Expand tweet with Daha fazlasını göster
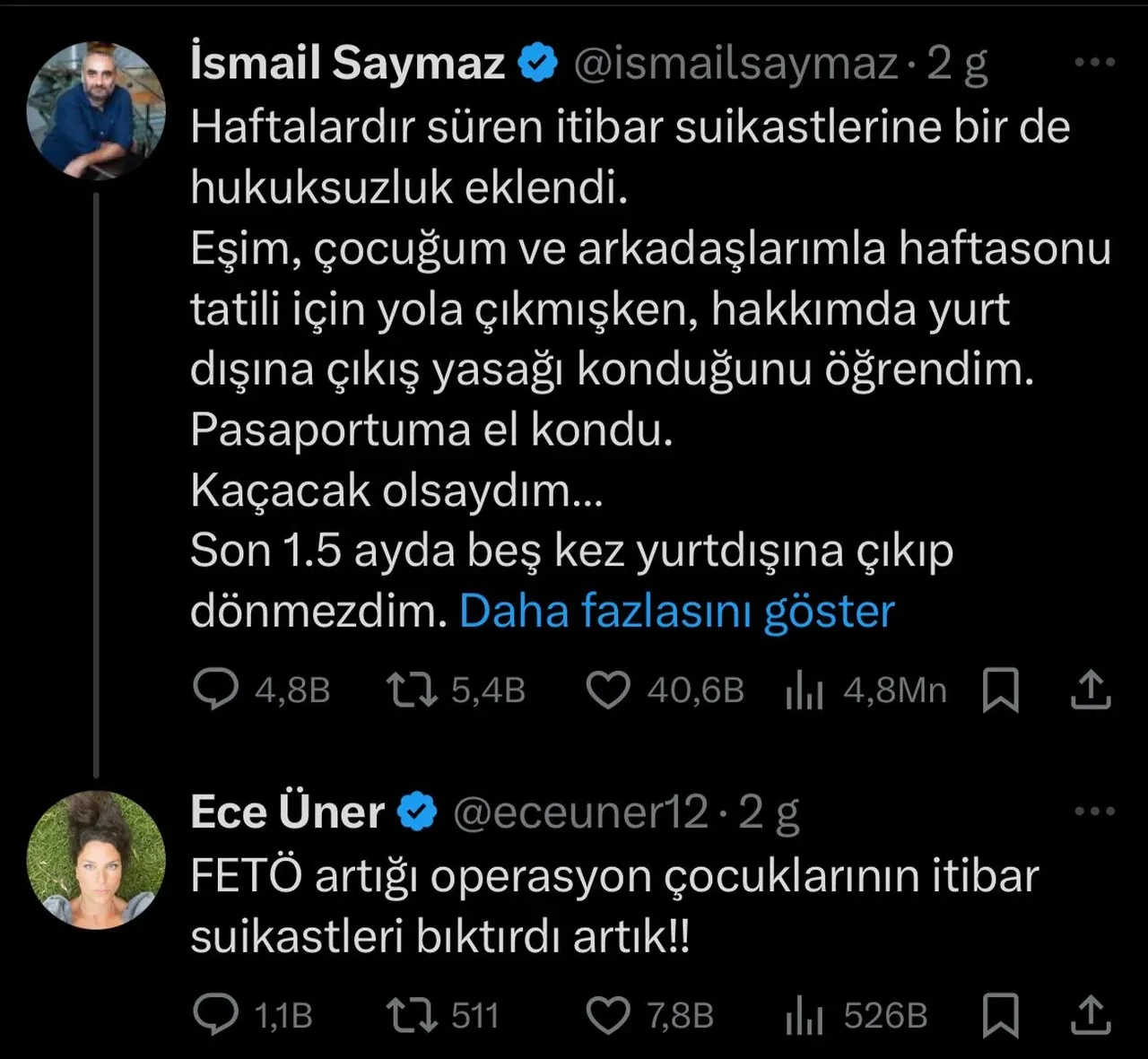 click(676, 611)
